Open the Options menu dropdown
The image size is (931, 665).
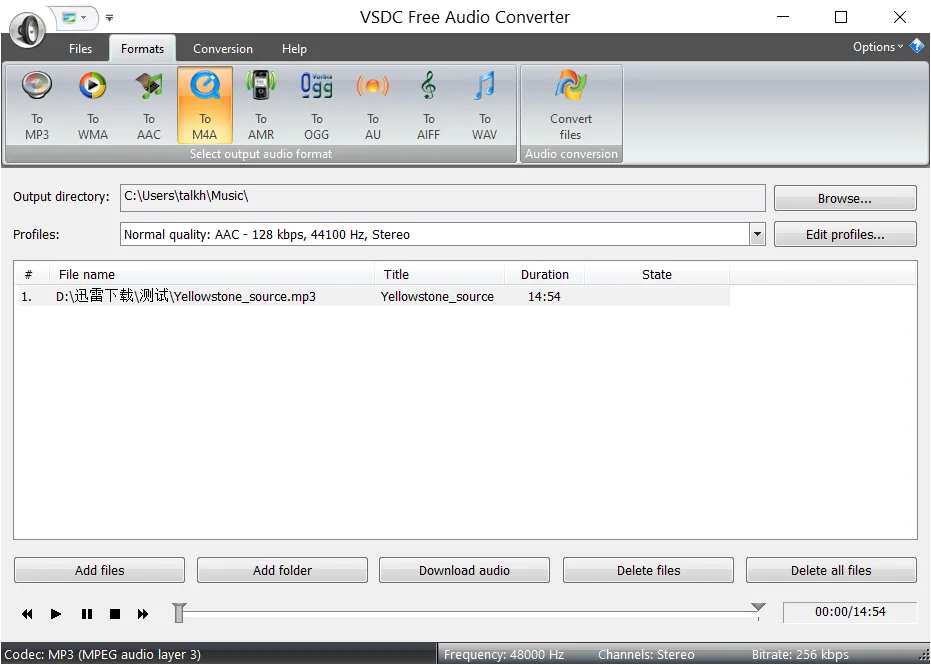coord(877,47)
